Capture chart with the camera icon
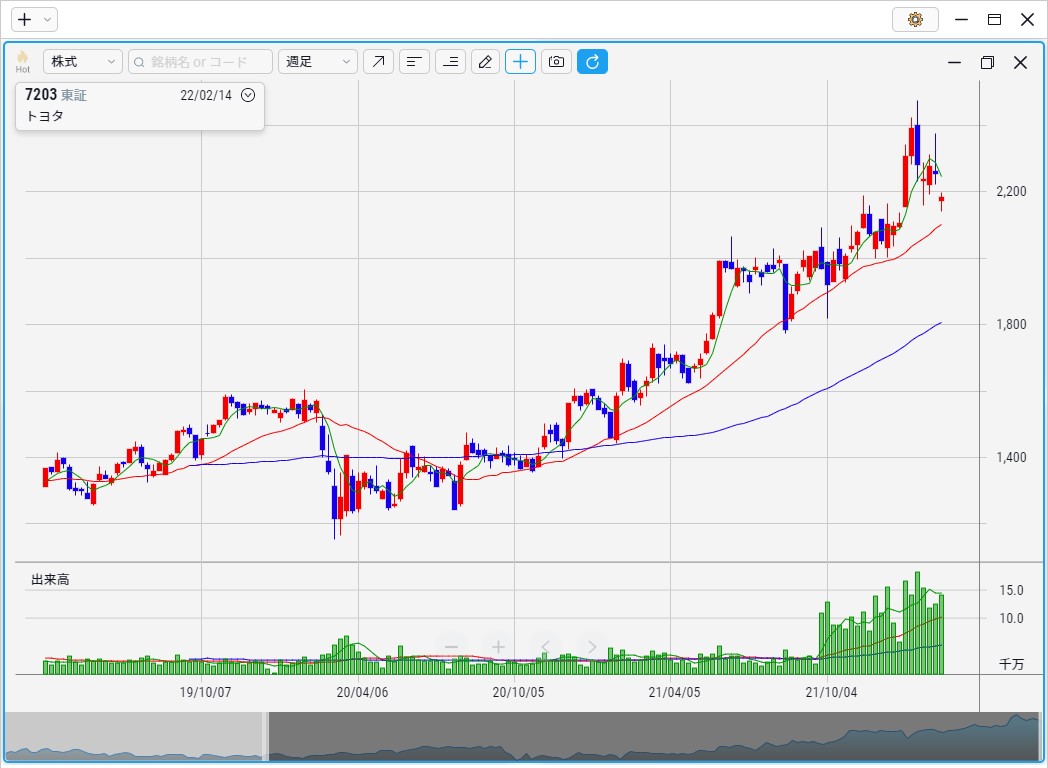This screenshot has width=1048, height=768. [556, 62]
